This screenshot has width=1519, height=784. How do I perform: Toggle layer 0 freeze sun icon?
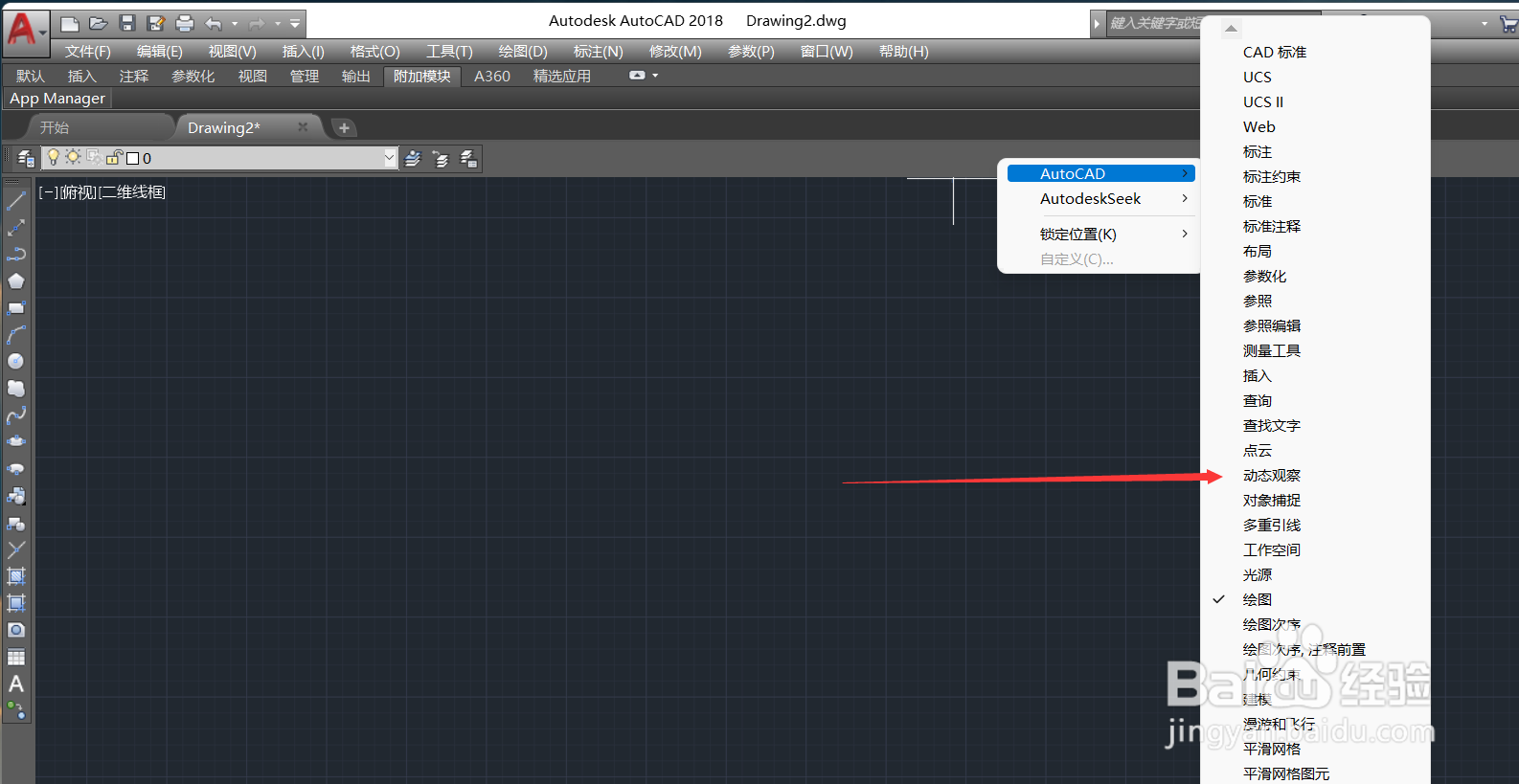point(73,157)
